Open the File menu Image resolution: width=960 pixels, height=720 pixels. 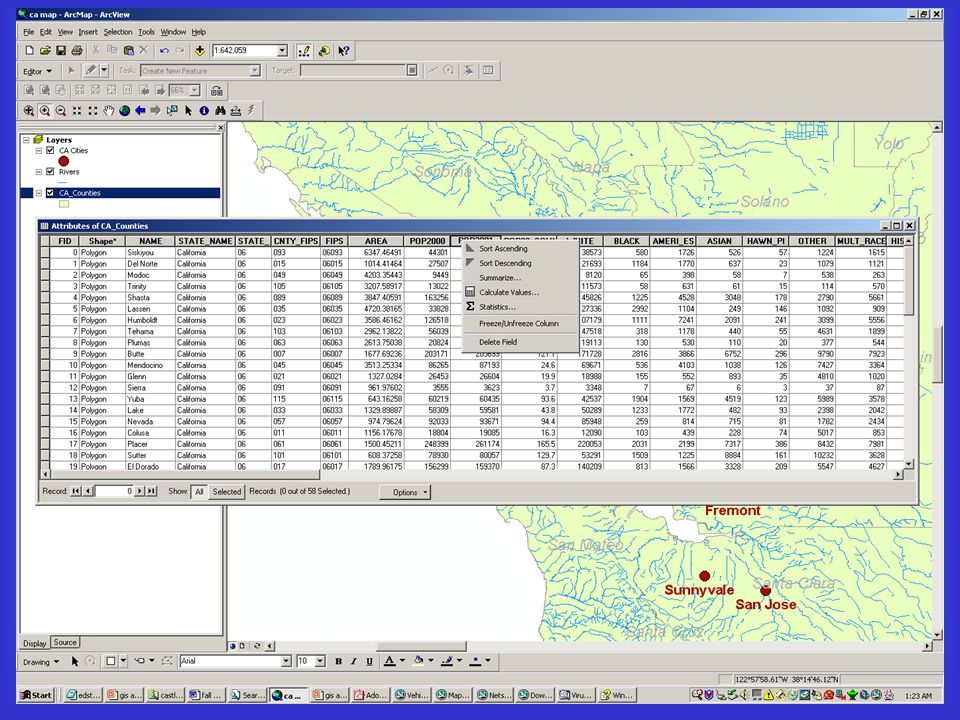pyautogui.click(x=29, y=32)
